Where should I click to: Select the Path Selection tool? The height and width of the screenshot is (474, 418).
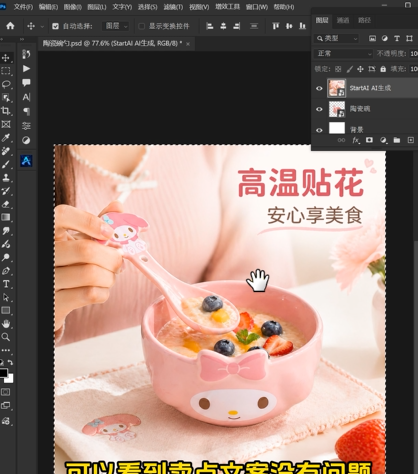[x=6, y=297]
